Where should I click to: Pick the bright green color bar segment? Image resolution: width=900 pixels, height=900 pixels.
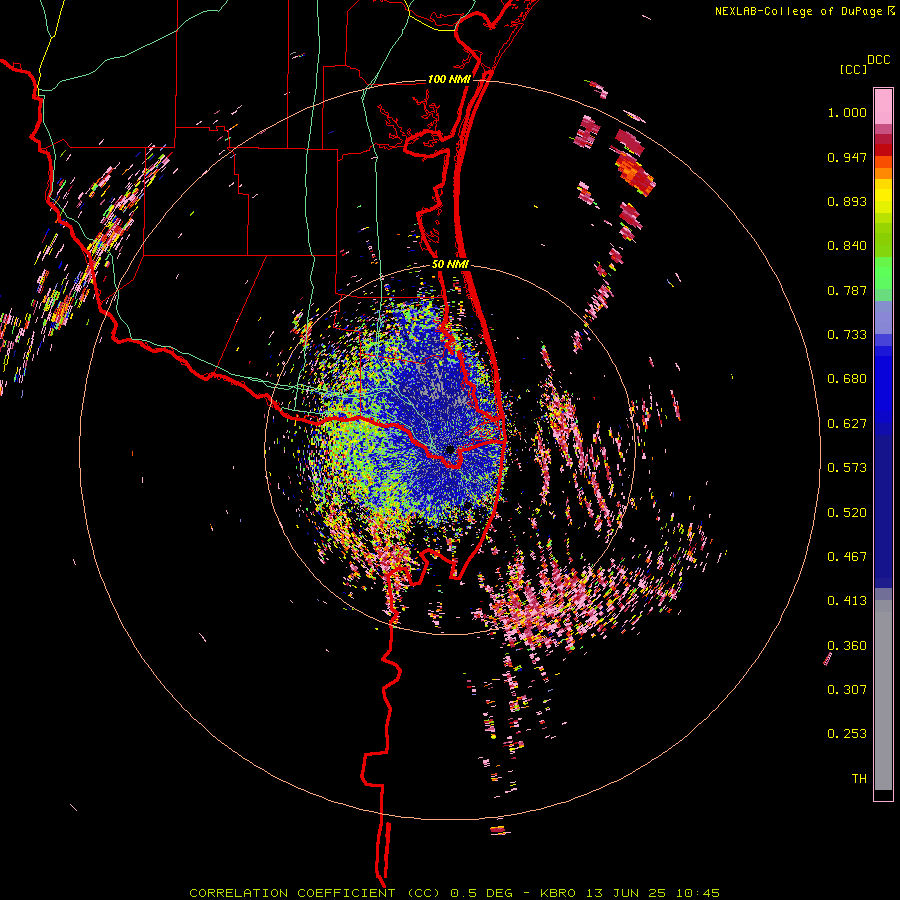click(x=883, y=274)
